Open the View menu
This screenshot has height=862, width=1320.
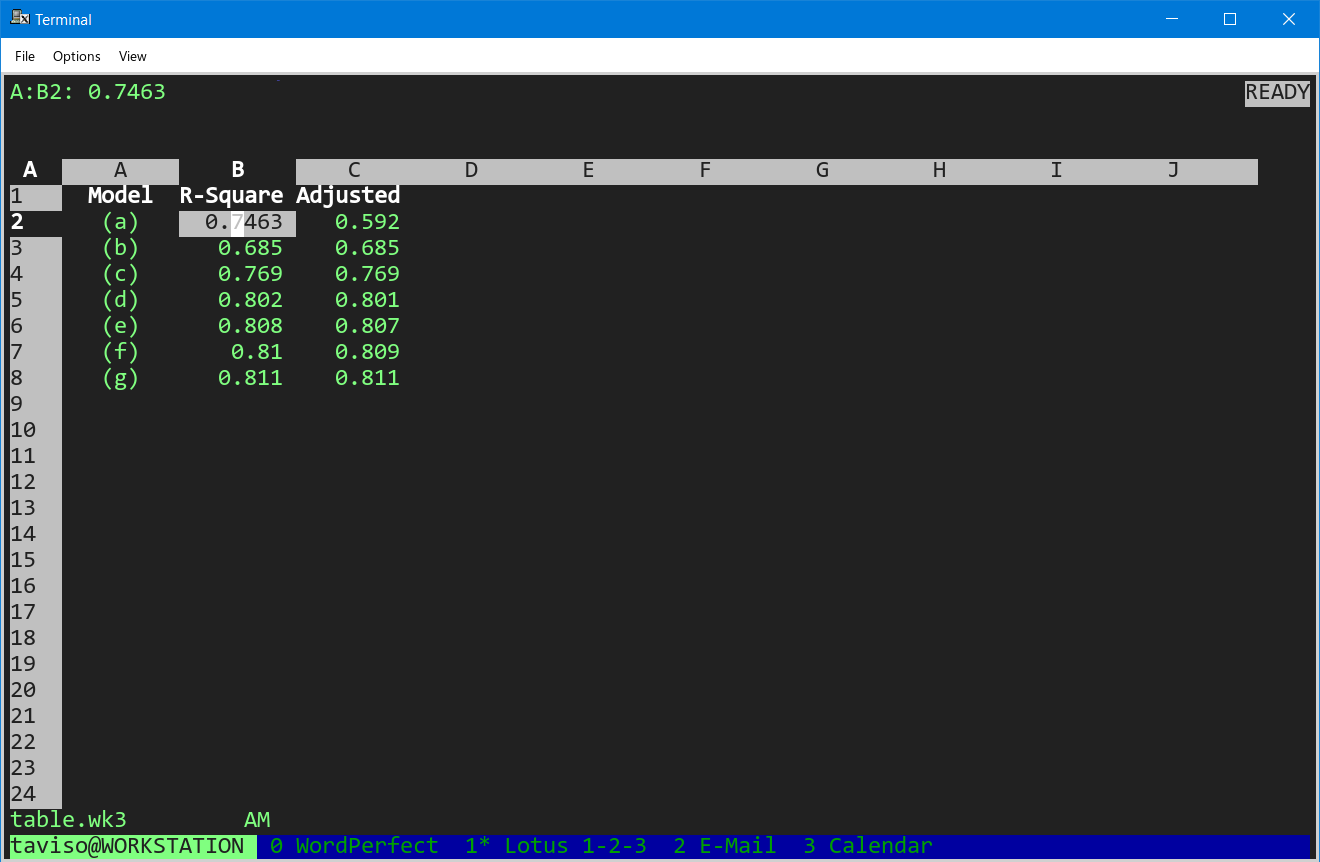(x=133, y=56)
